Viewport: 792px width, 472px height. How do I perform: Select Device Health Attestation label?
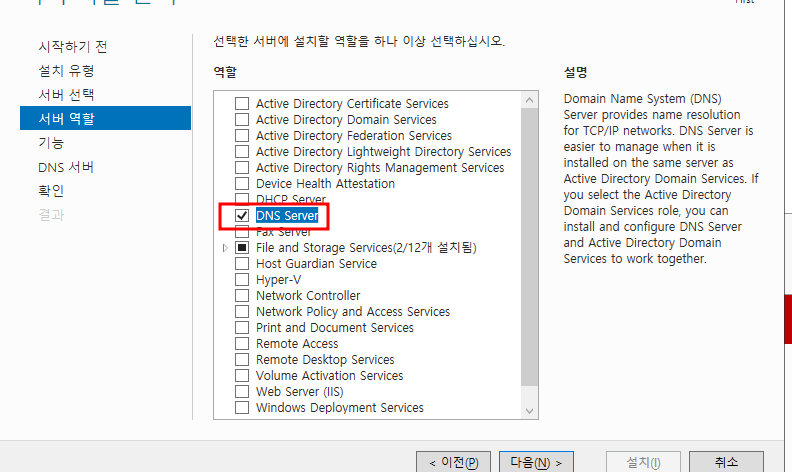point(325,183)
